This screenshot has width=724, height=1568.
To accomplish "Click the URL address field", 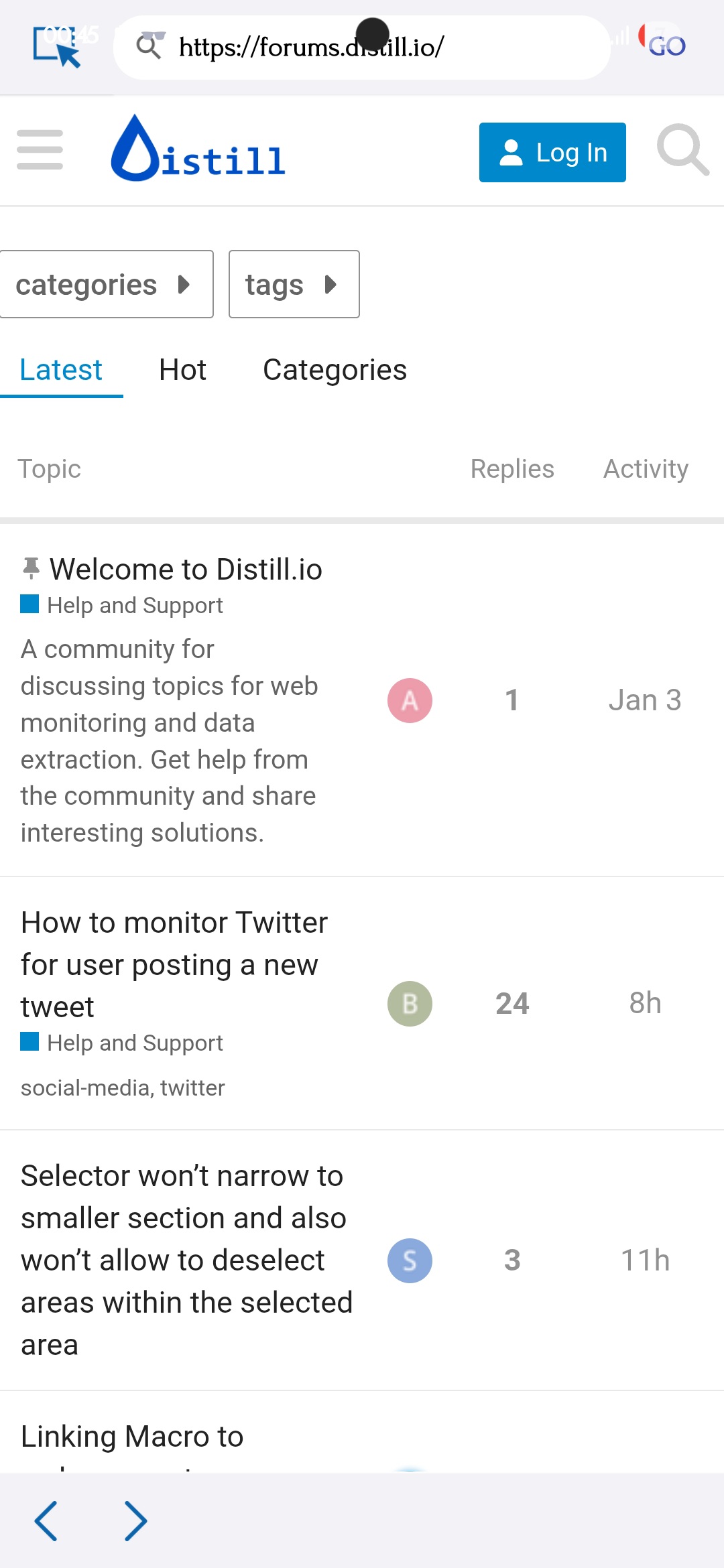I will coord(362,47).
